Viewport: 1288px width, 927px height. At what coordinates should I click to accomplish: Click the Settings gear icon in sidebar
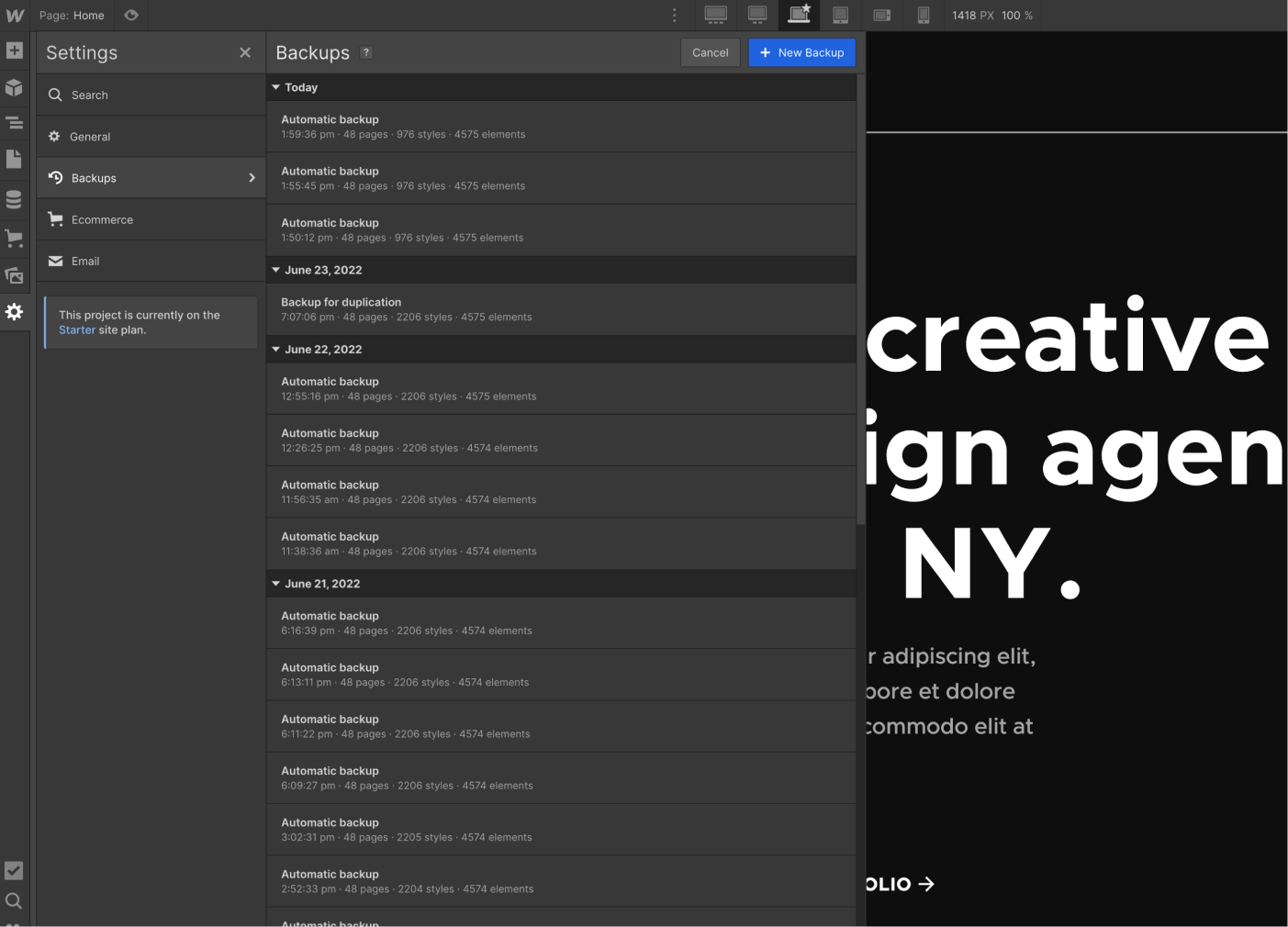[14, 312]
